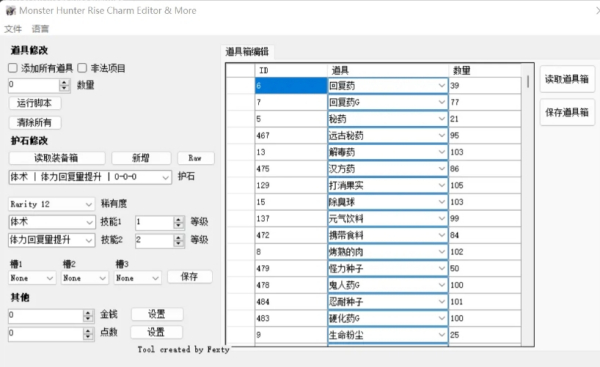The height and width of the screenshot is (367, 600).
Task: Click the 读取装备箱 button
Action: [x=57, y=158]
